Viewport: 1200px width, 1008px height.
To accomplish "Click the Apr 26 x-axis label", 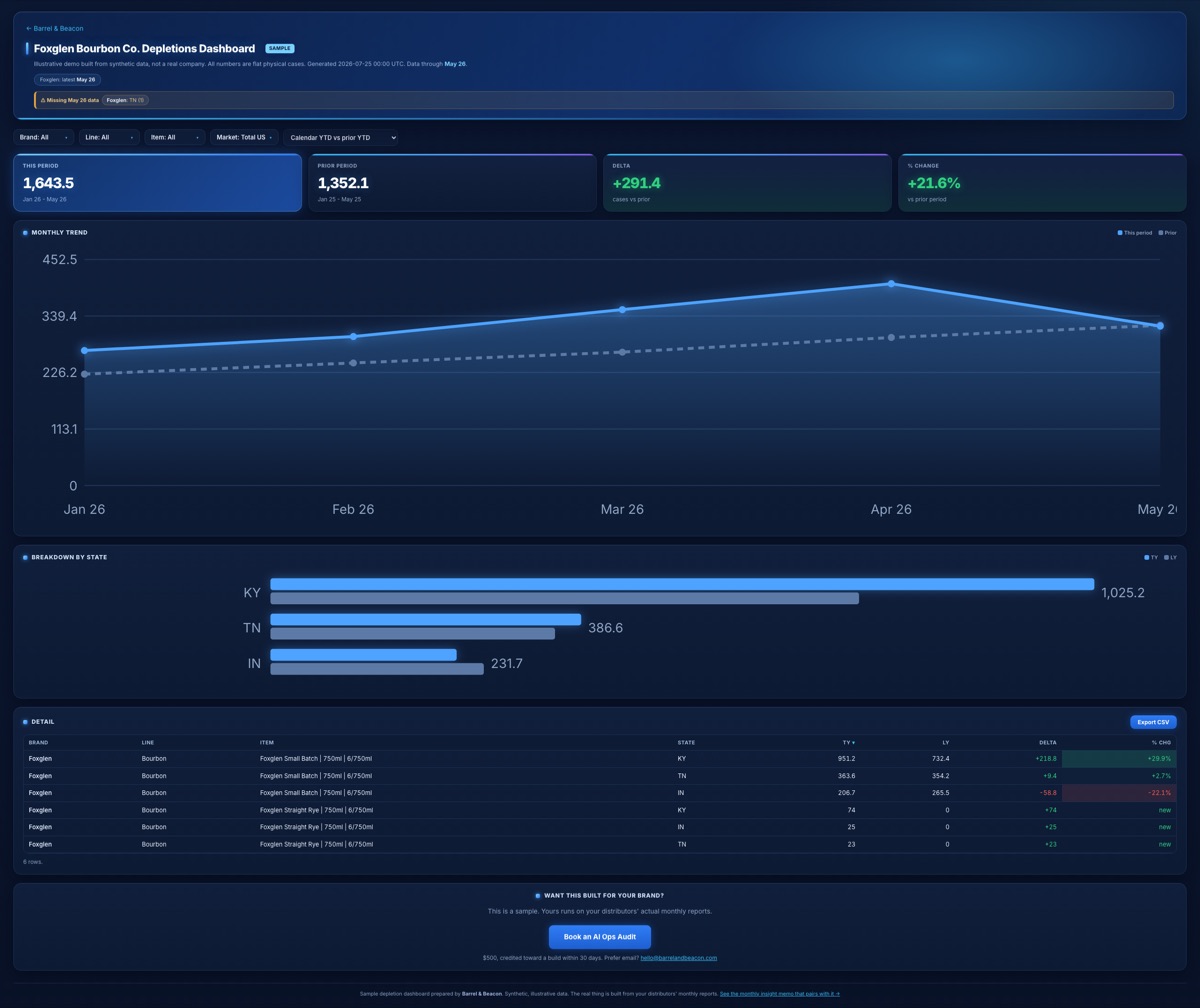I will [x=891, y=509].
